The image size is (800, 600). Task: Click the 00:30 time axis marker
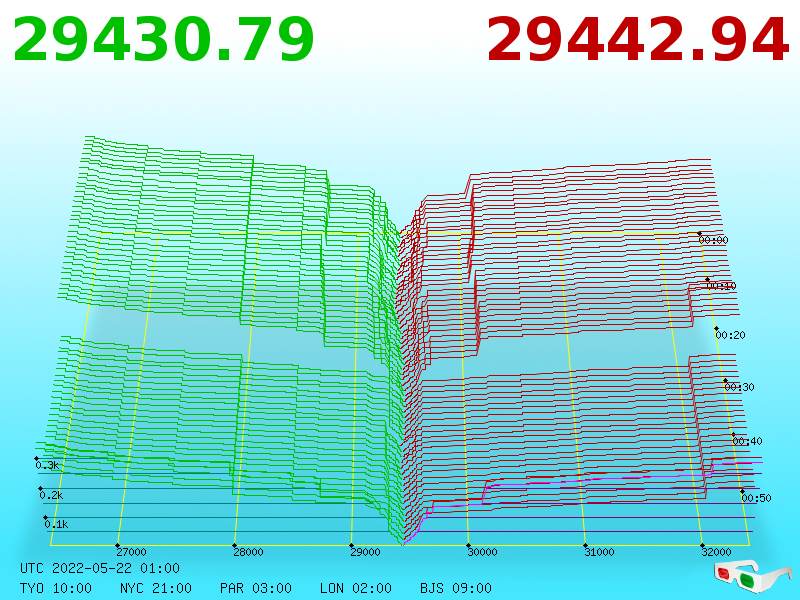pyautogui.click(x=739, y=387)
